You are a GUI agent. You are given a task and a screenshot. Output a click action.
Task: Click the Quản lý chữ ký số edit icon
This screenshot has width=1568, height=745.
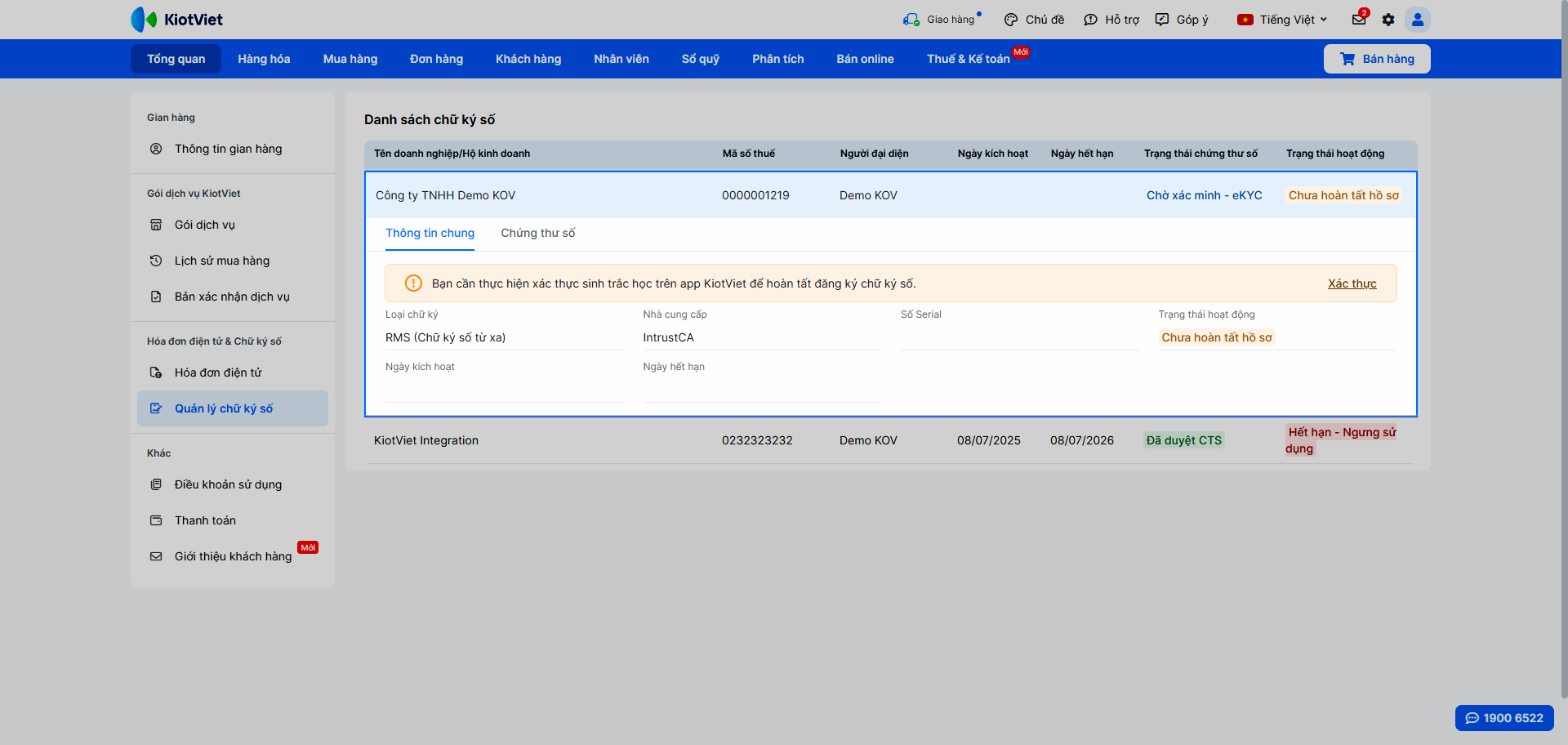pos(156,408)
